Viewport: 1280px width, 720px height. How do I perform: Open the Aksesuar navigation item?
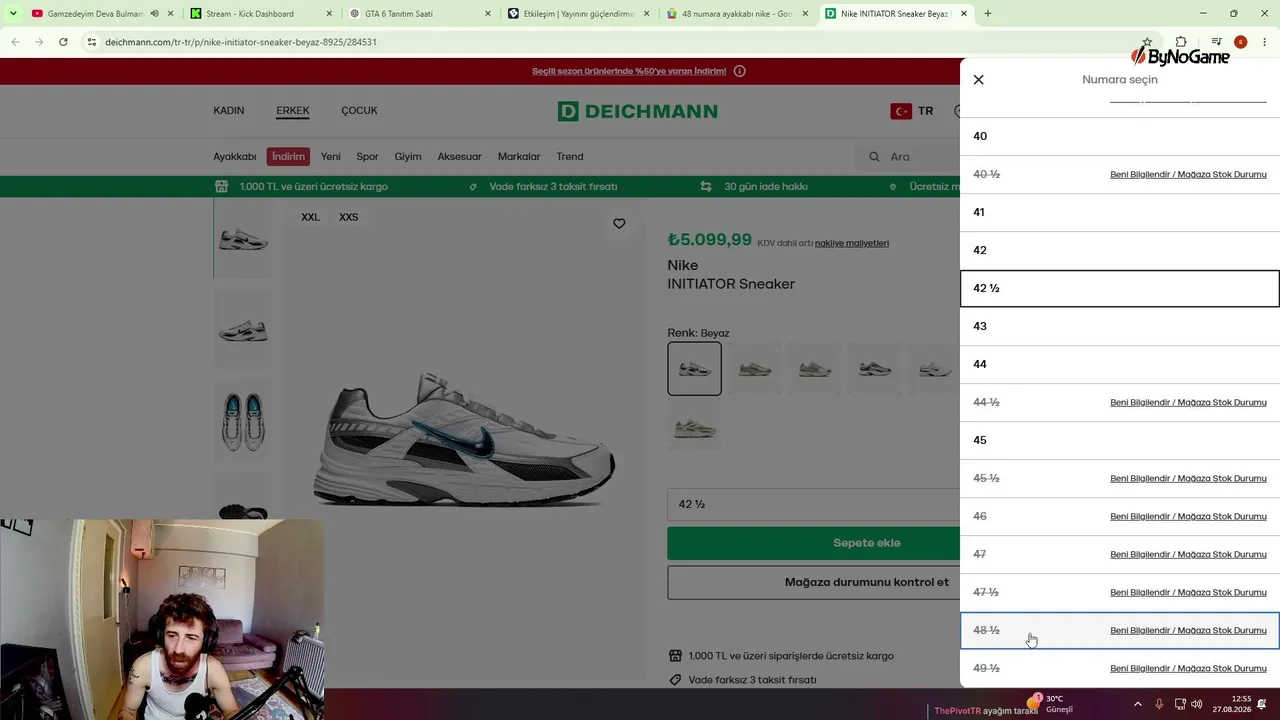pyautogui.click(x=460, y=157)
